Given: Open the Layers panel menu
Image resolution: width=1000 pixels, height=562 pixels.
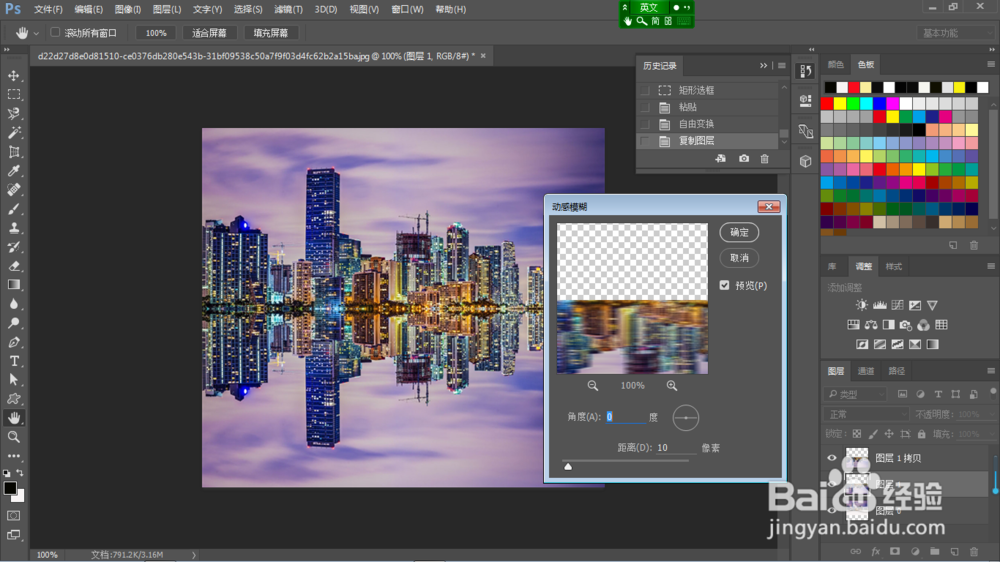Looking at the screenshot, I should pos(990,371).
